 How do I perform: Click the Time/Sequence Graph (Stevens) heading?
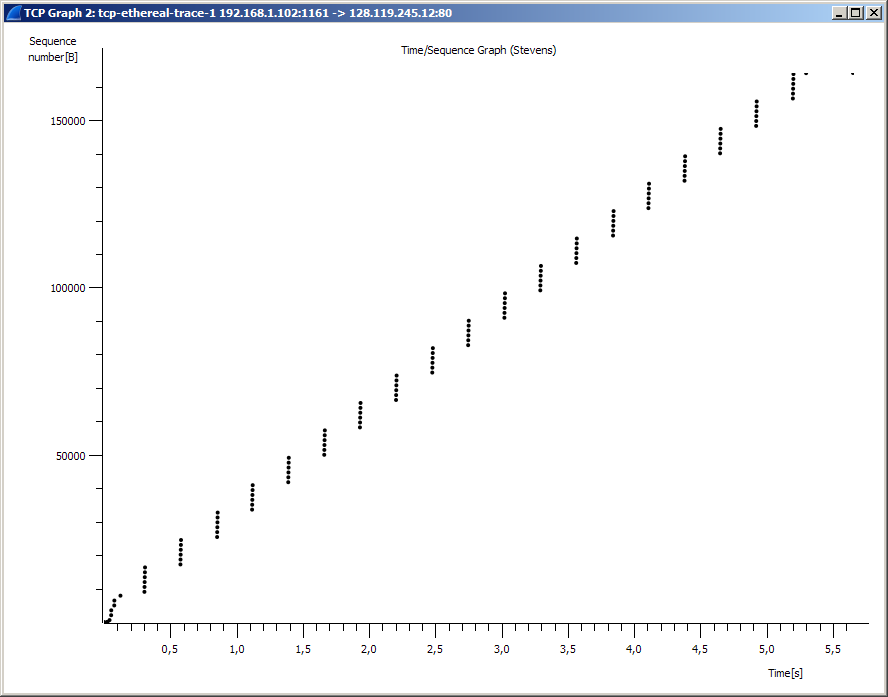pyautogui.click(x=479, y=50)
